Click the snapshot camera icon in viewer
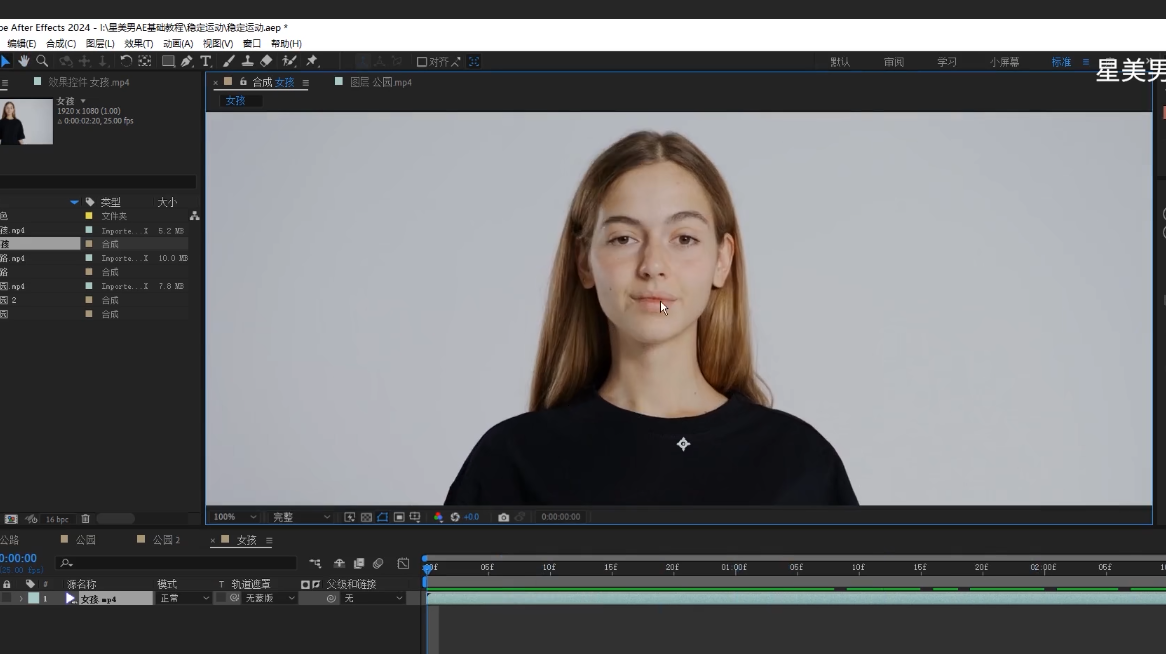The height and width of the screenshot is (654, 1166). click(x=503, y=517)
